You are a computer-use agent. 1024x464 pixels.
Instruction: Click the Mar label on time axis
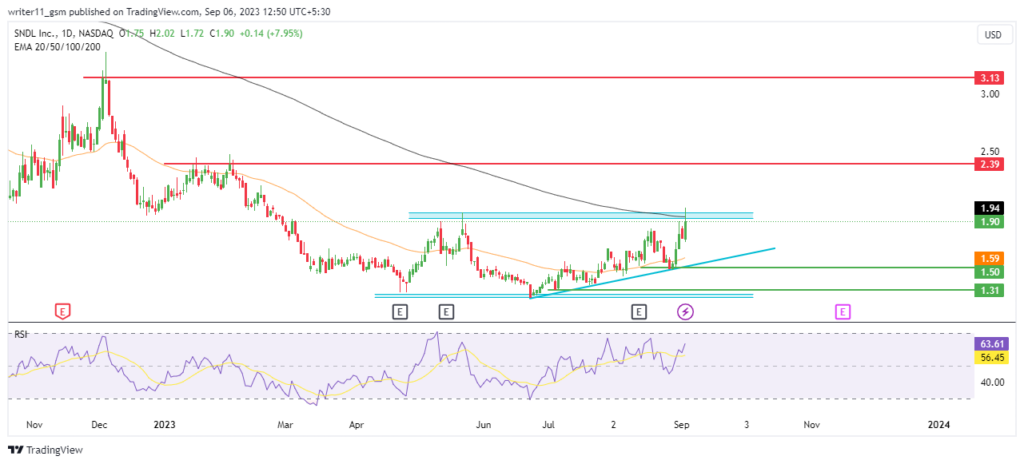pos(285,425)
